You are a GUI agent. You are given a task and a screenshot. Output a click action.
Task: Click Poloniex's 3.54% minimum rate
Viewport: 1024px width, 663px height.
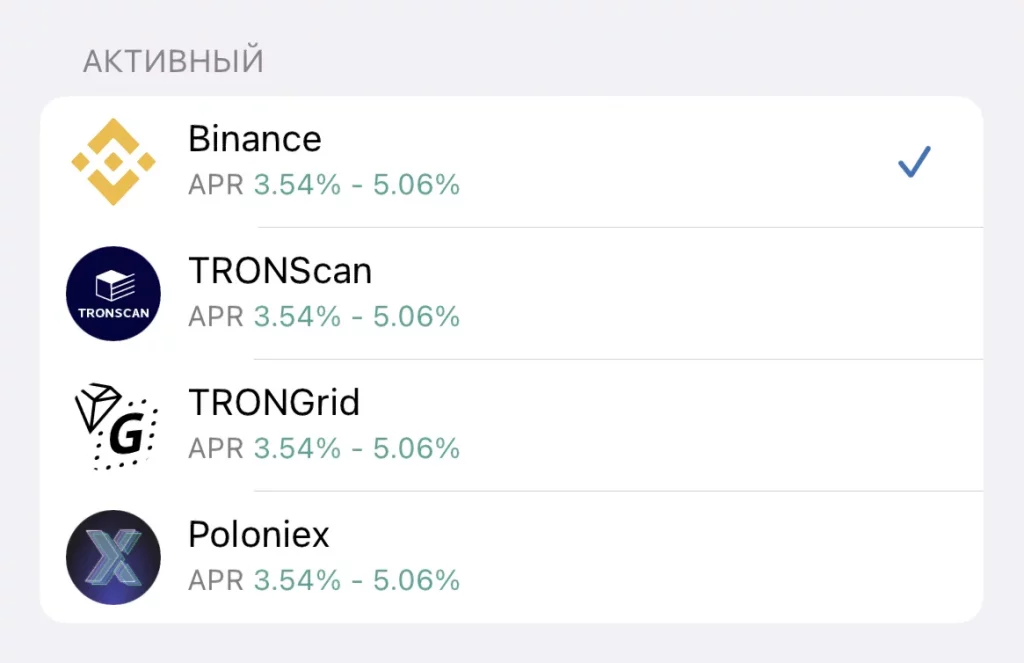(x=297, y=581)
